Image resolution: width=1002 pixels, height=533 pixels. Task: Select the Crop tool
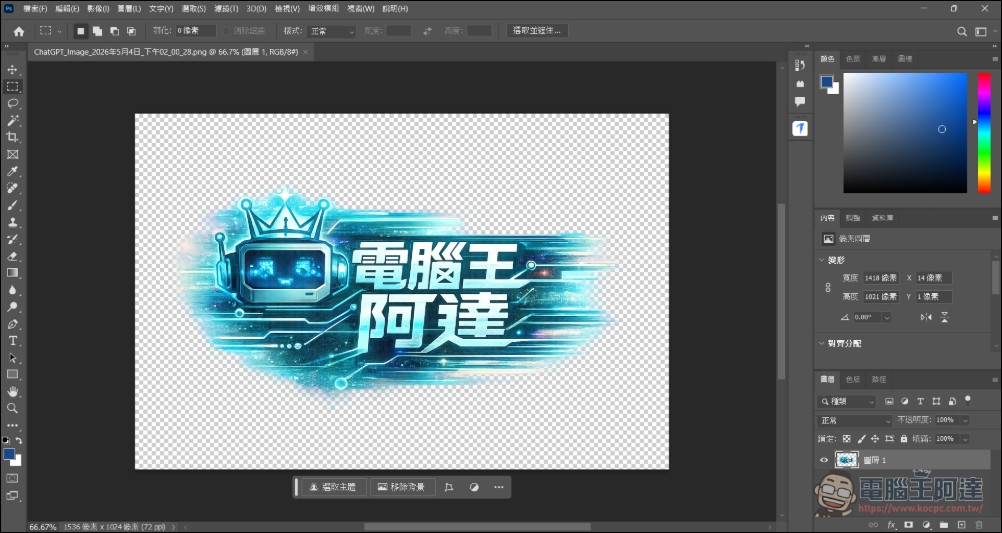point(12,137)
